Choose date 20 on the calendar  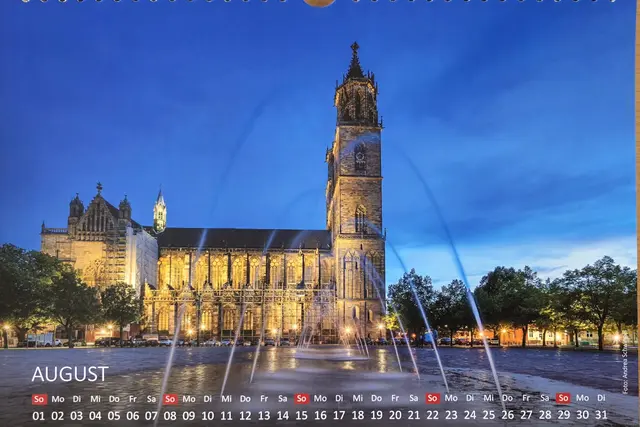point(395,415)
